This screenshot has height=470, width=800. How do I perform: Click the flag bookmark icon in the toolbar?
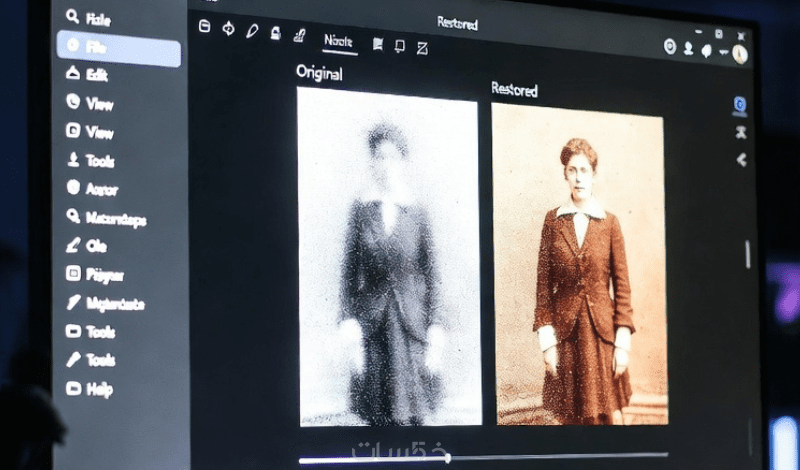378,44
